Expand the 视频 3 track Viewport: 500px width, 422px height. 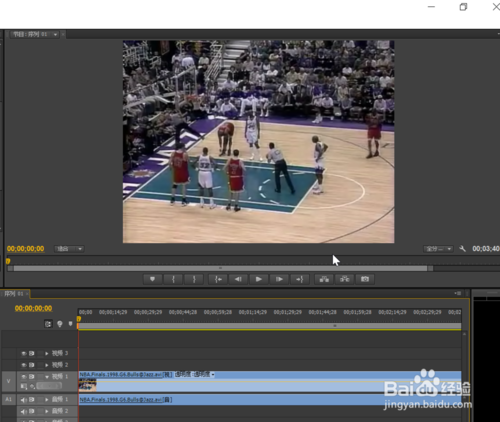(x=47, y=353)
